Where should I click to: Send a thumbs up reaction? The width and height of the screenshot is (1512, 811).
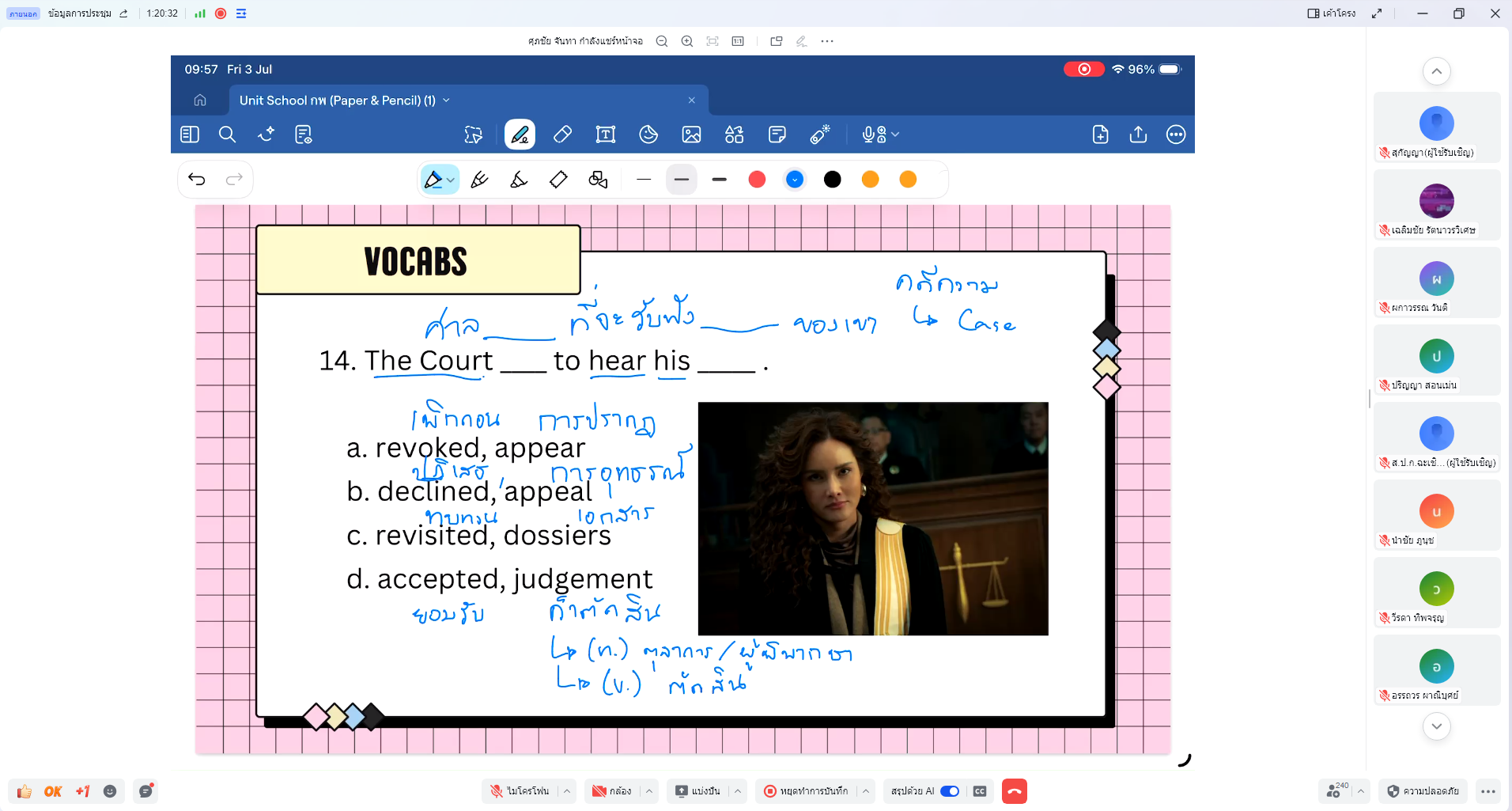pyautogui.click(x=25, y=791)
